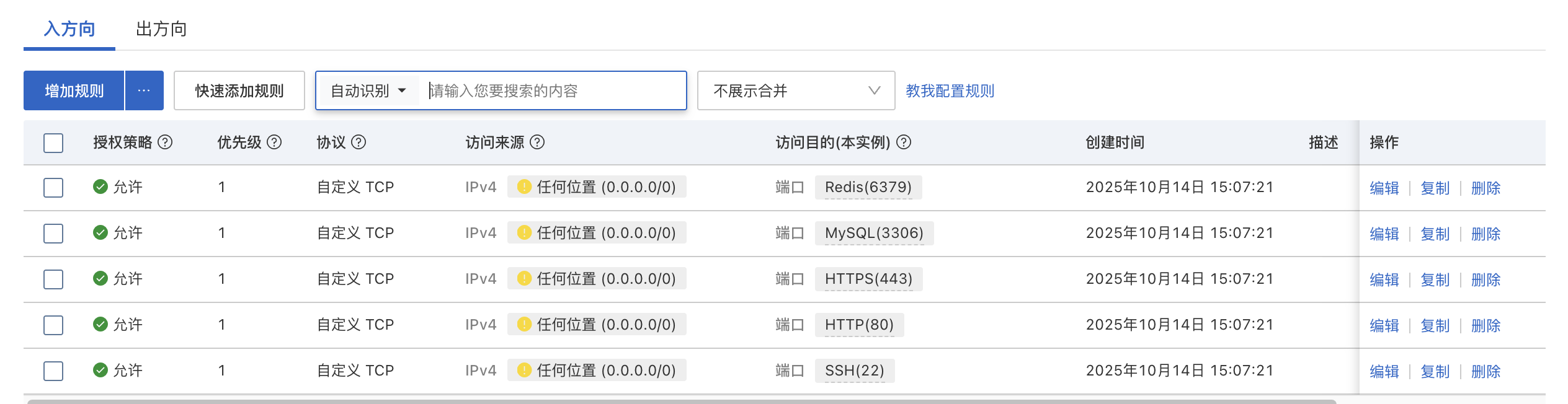Open the more options (···) button beside 增加规则
Image resolution: width=1568 pixels, height=404 pixels.
(x=145, y=90)
